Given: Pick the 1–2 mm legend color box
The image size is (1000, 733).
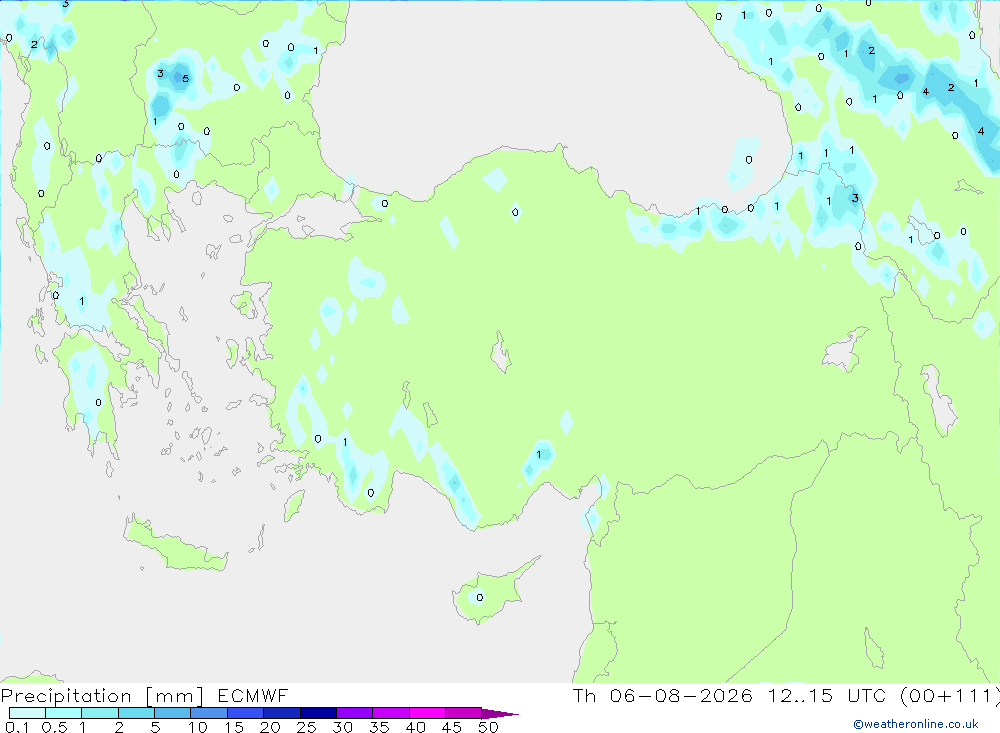Looking at the screenshot, I should (x=100, y=713).
